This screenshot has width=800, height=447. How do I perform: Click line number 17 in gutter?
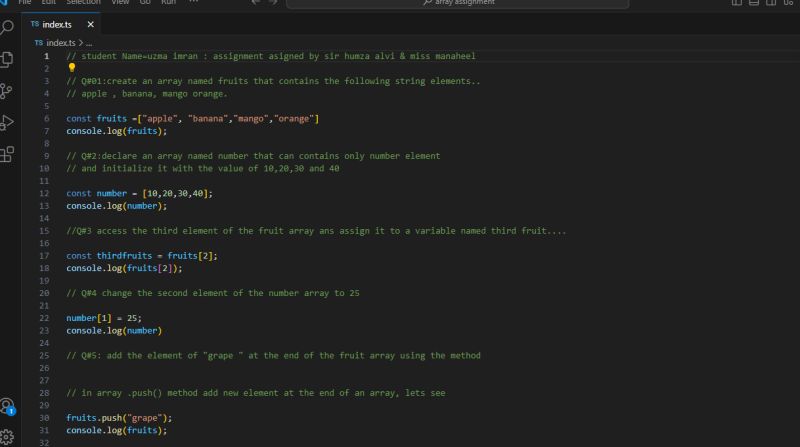coord(44,256)
